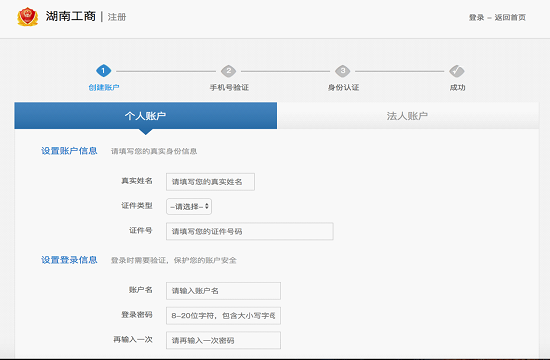This screenshot has height=360, width=550.
Task: Click the 身份认证 step label
Action: point(343,87)
